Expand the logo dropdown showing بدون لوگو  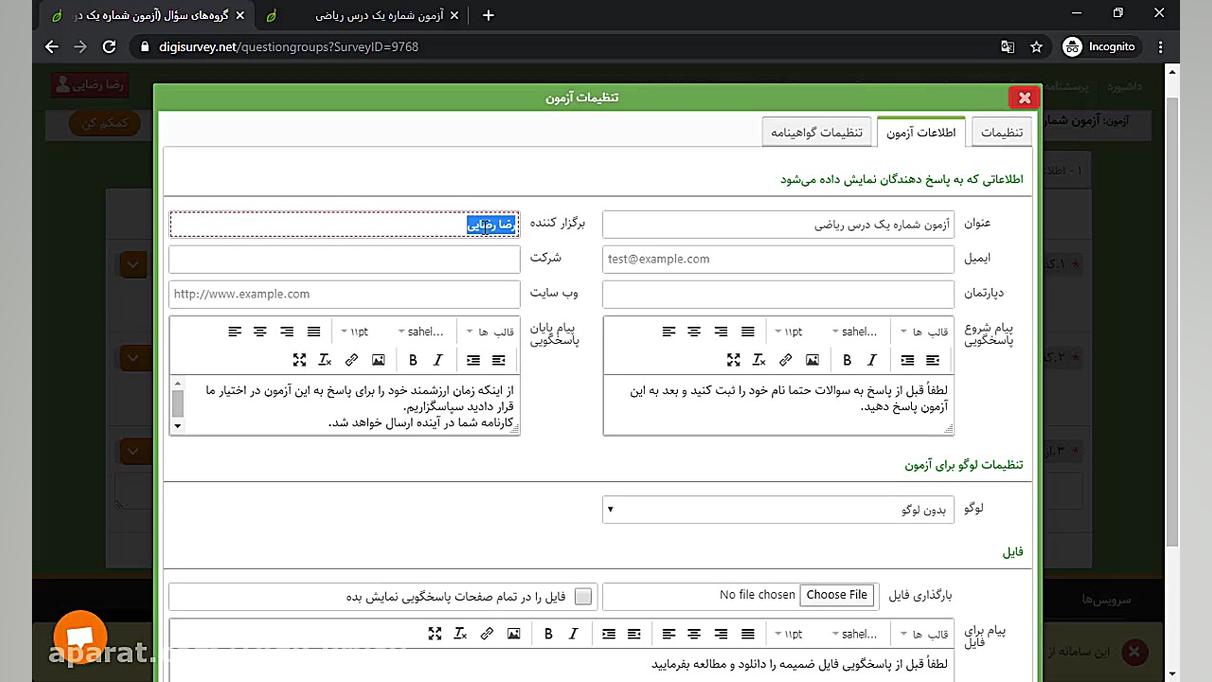(778, 509)
